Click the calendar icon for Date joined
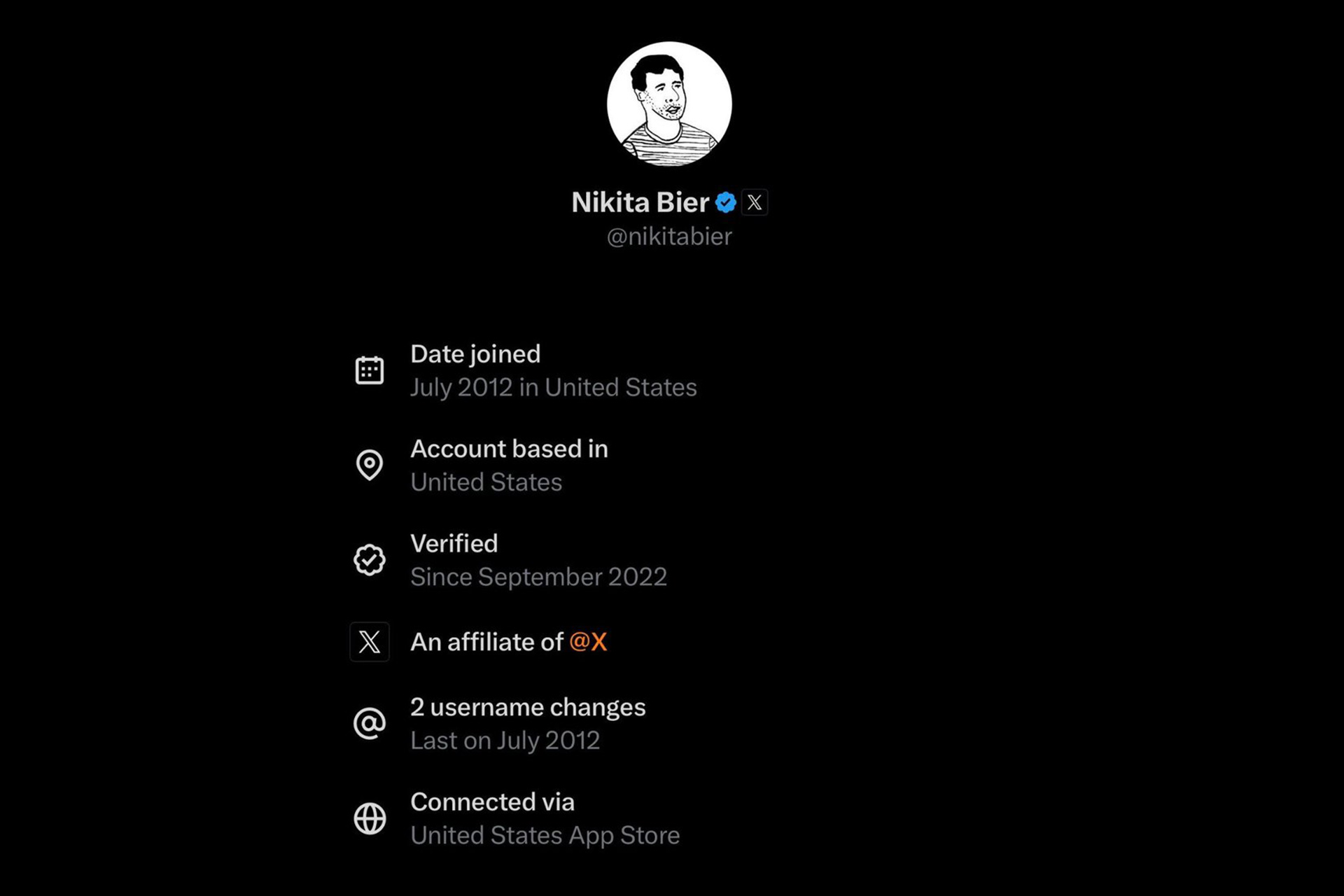The image size is (1344, 896). (x=370, y=370)
